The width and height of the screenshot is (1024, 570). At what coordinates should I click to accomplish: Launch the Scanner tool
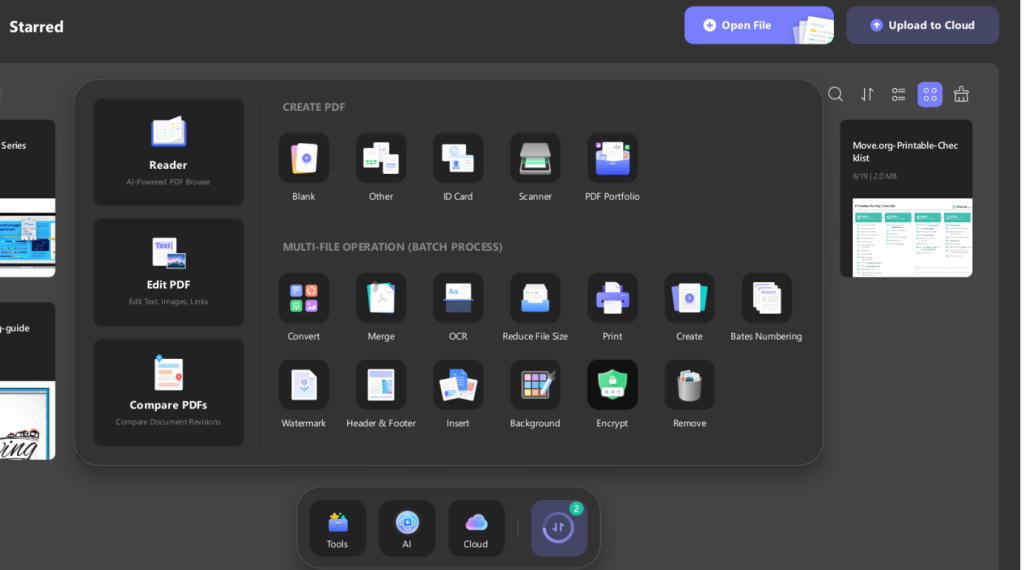(535, 159)
